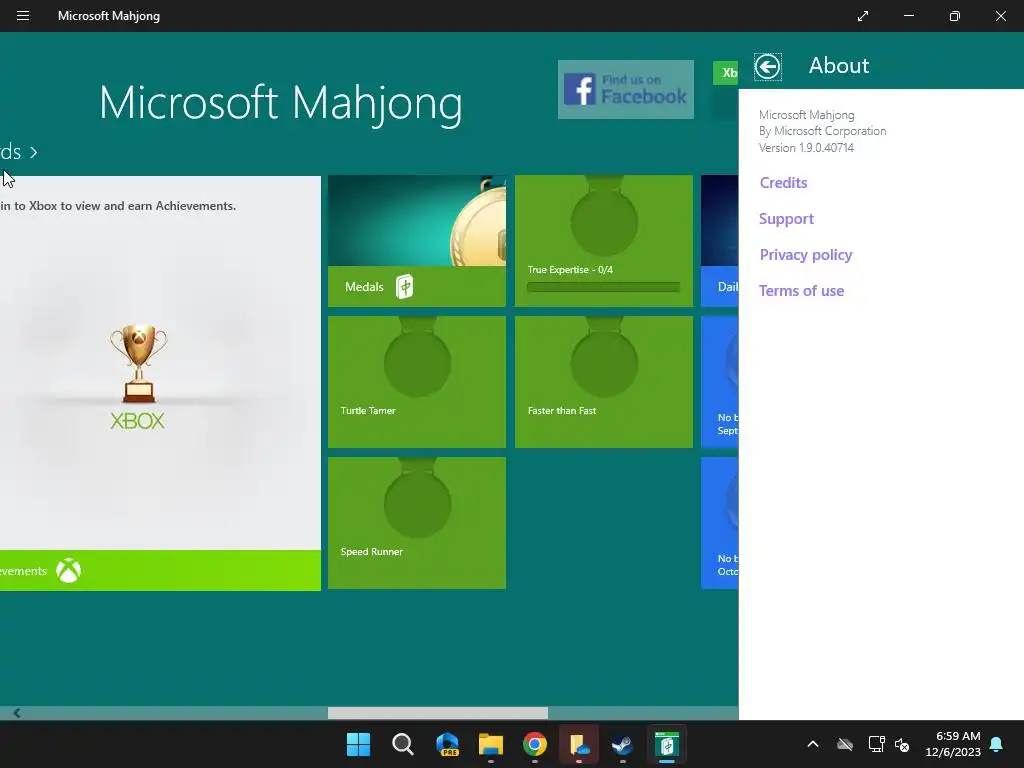Click the Version 1.9.0.40714 text
This screenshot has width=1024, height=768.
click(806, 148)
